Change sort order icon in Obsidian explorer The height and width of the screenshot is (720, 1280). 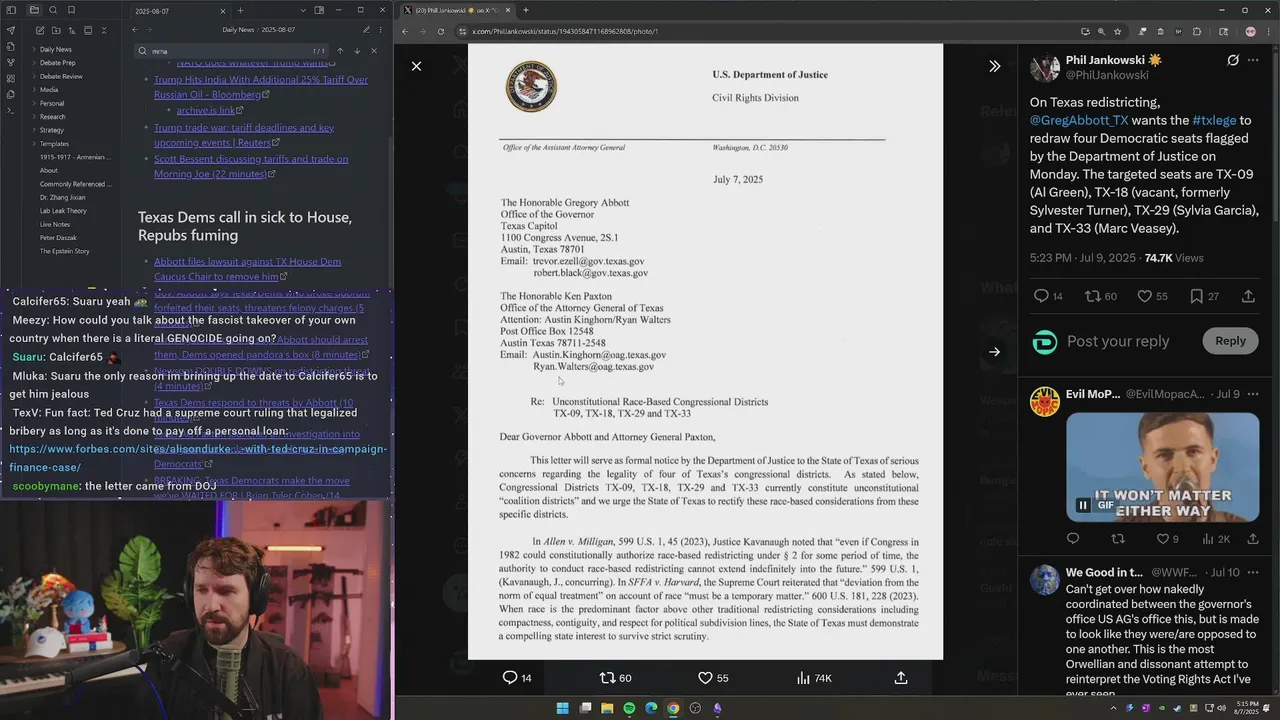click(x=70, y=31)
